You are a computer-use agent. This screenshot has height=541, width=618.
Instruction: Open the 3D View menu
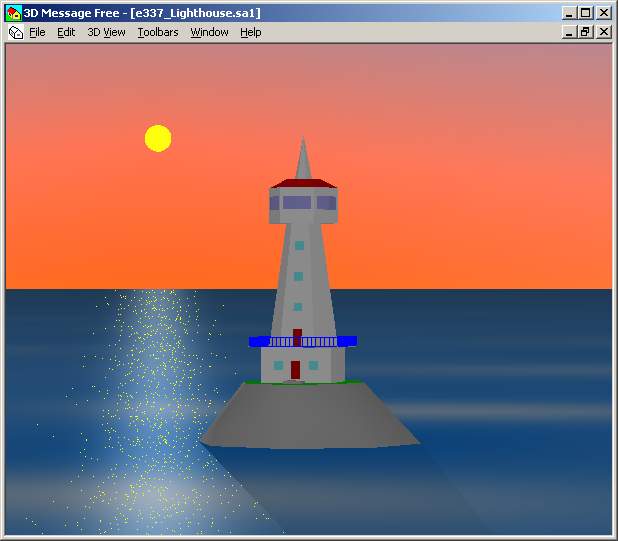(x=106, y=32)
